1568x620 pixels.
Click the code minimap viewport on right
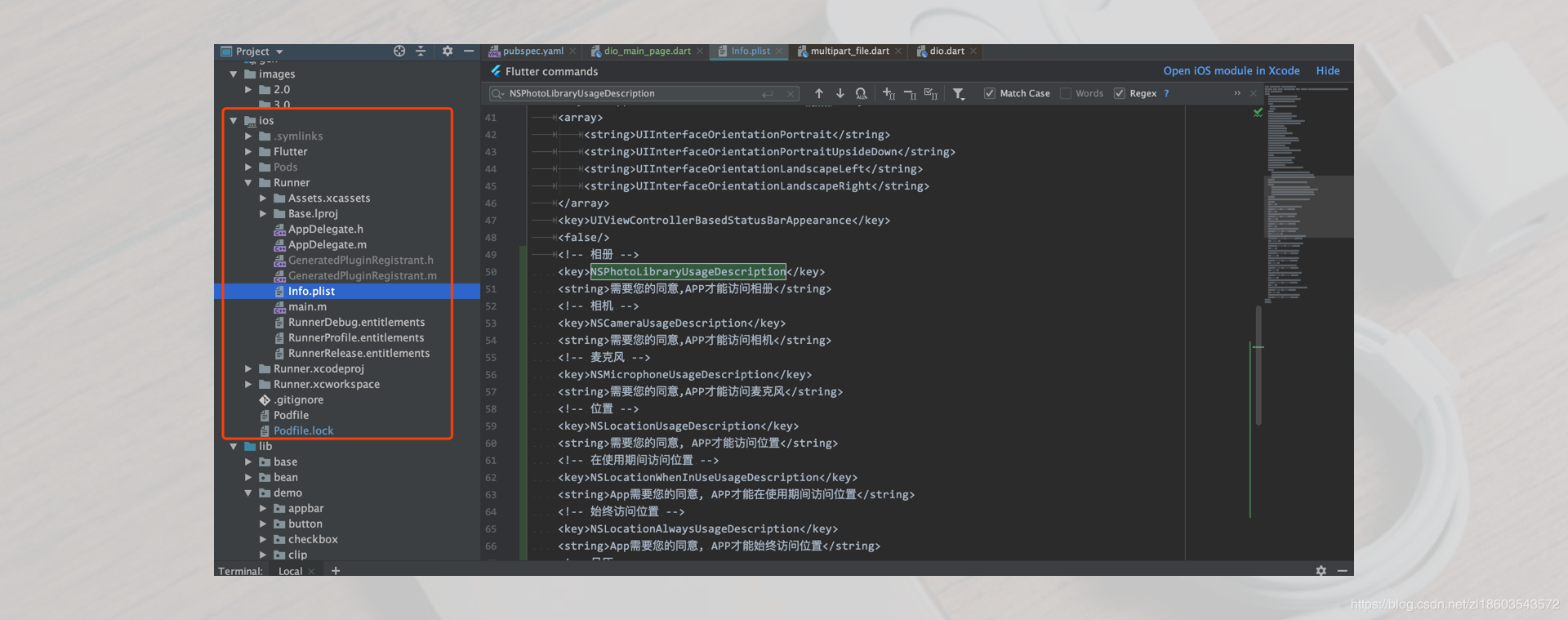[1308, 207]
